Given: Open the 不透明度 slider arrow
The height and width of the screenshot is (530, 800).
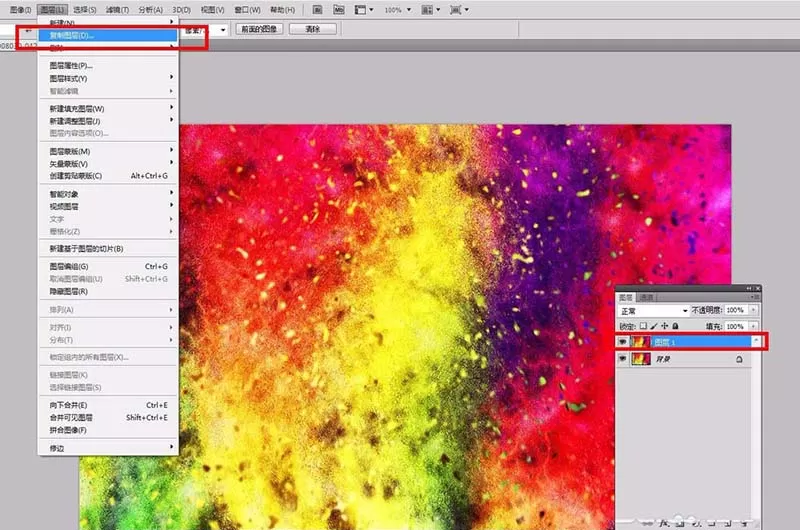Looking at the screenshot, I should point(754,310).
